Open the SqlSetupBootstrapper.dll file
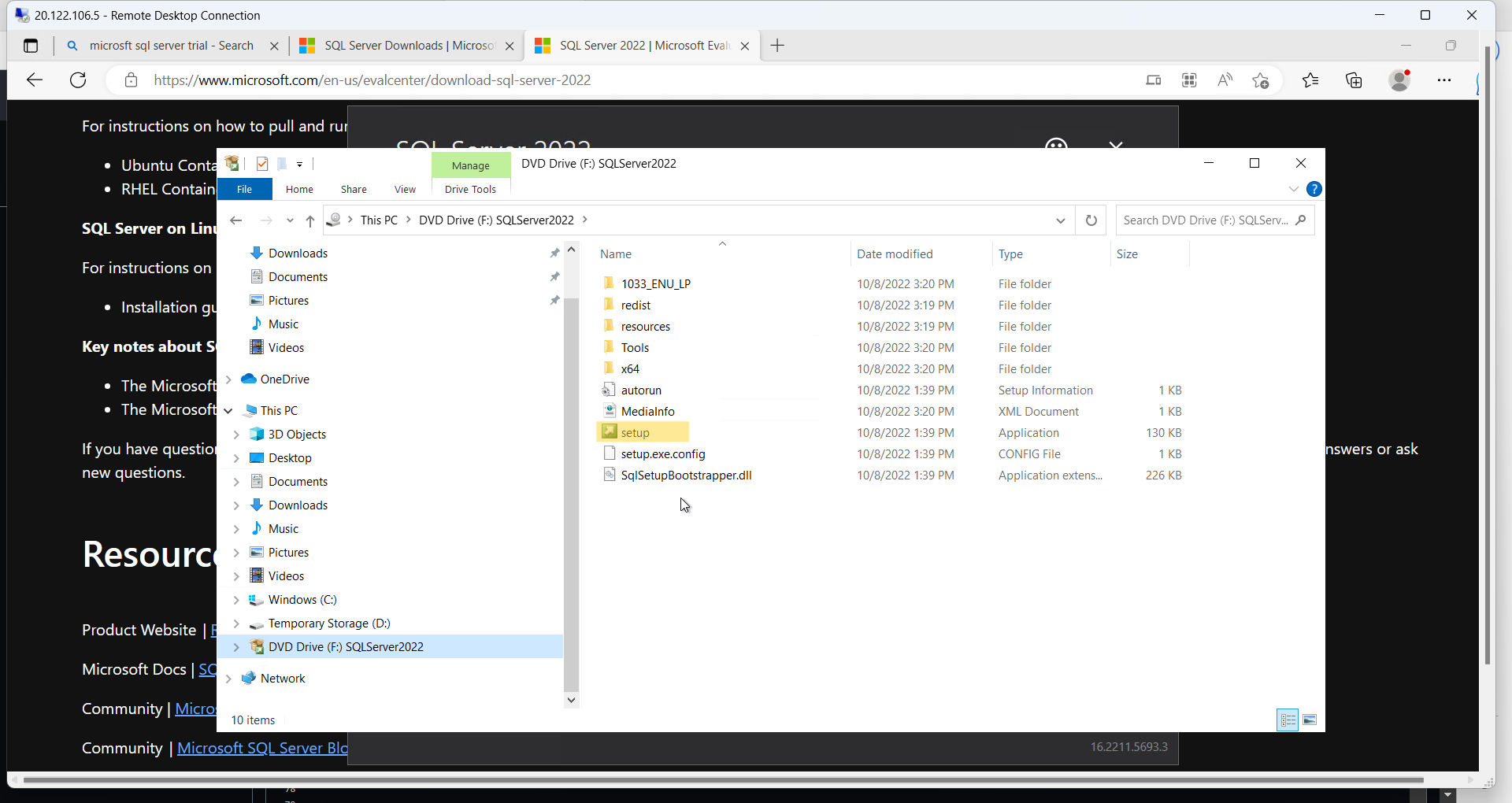The width and height of the screenshot is (1512, 803). tap(685, 475)
